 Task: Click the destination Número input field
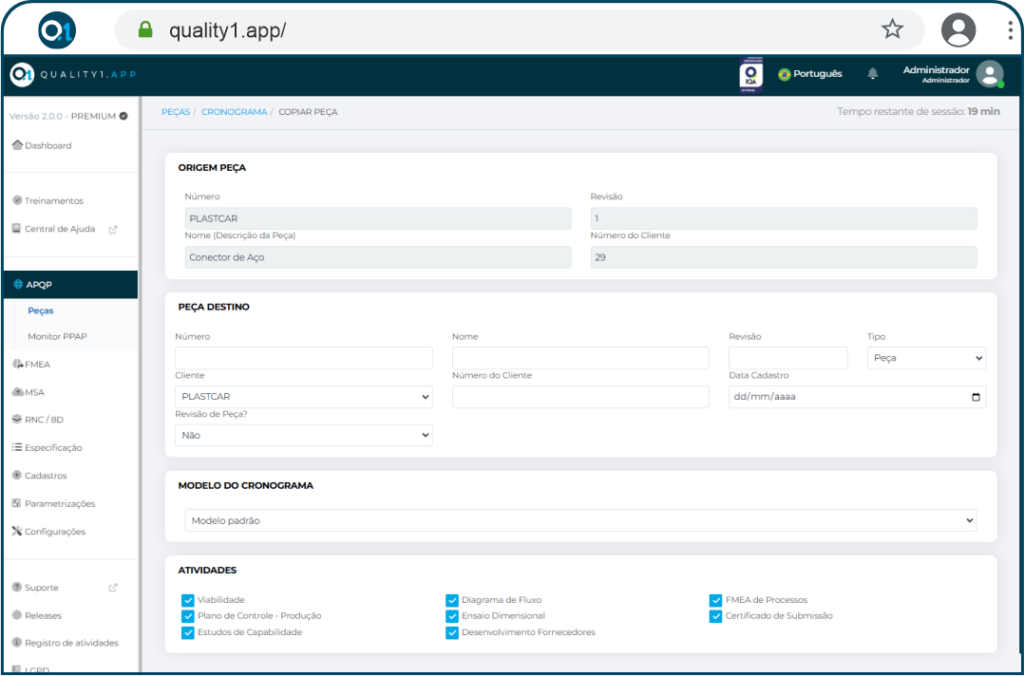click(x=304, y=358)
